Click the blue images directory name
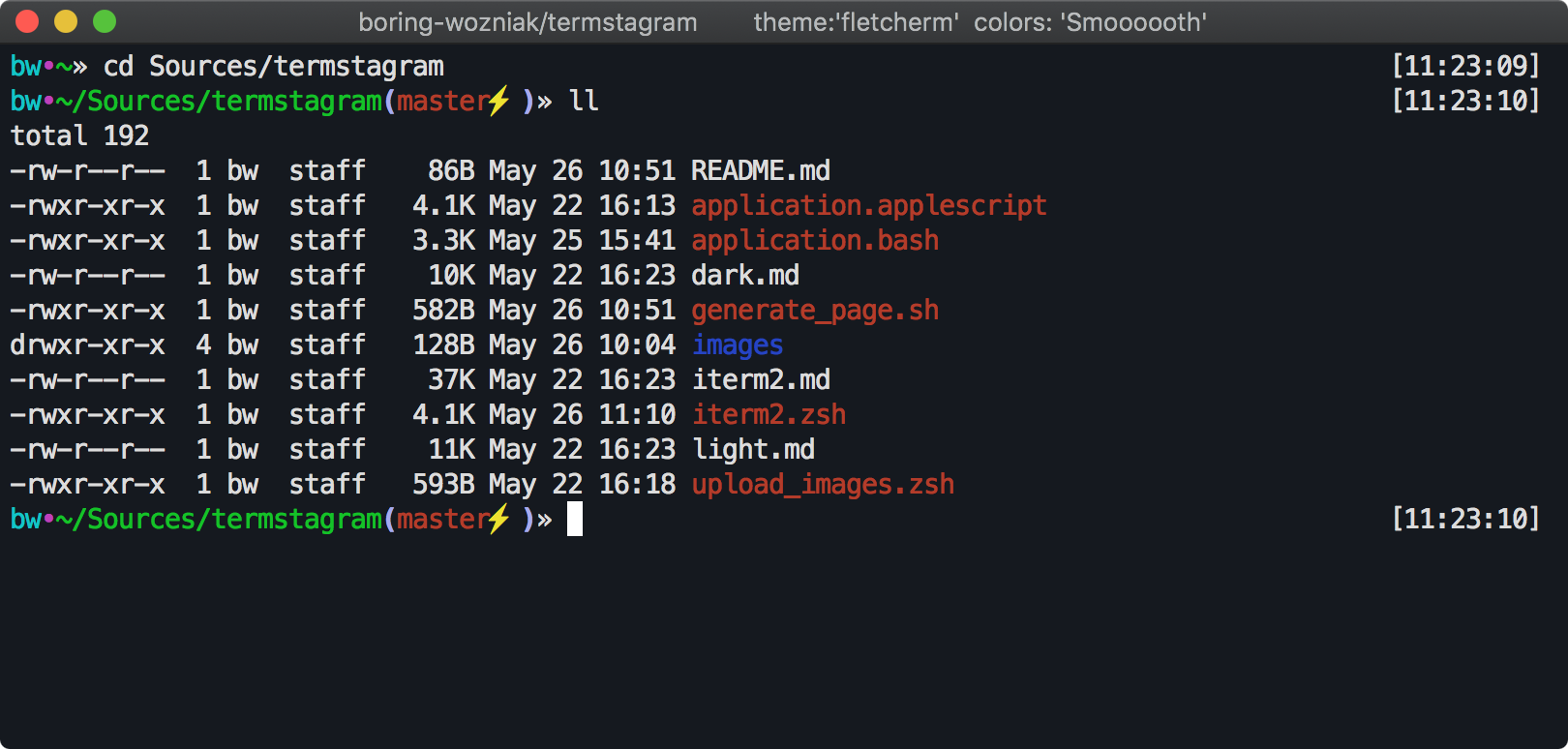 (738, 345)
